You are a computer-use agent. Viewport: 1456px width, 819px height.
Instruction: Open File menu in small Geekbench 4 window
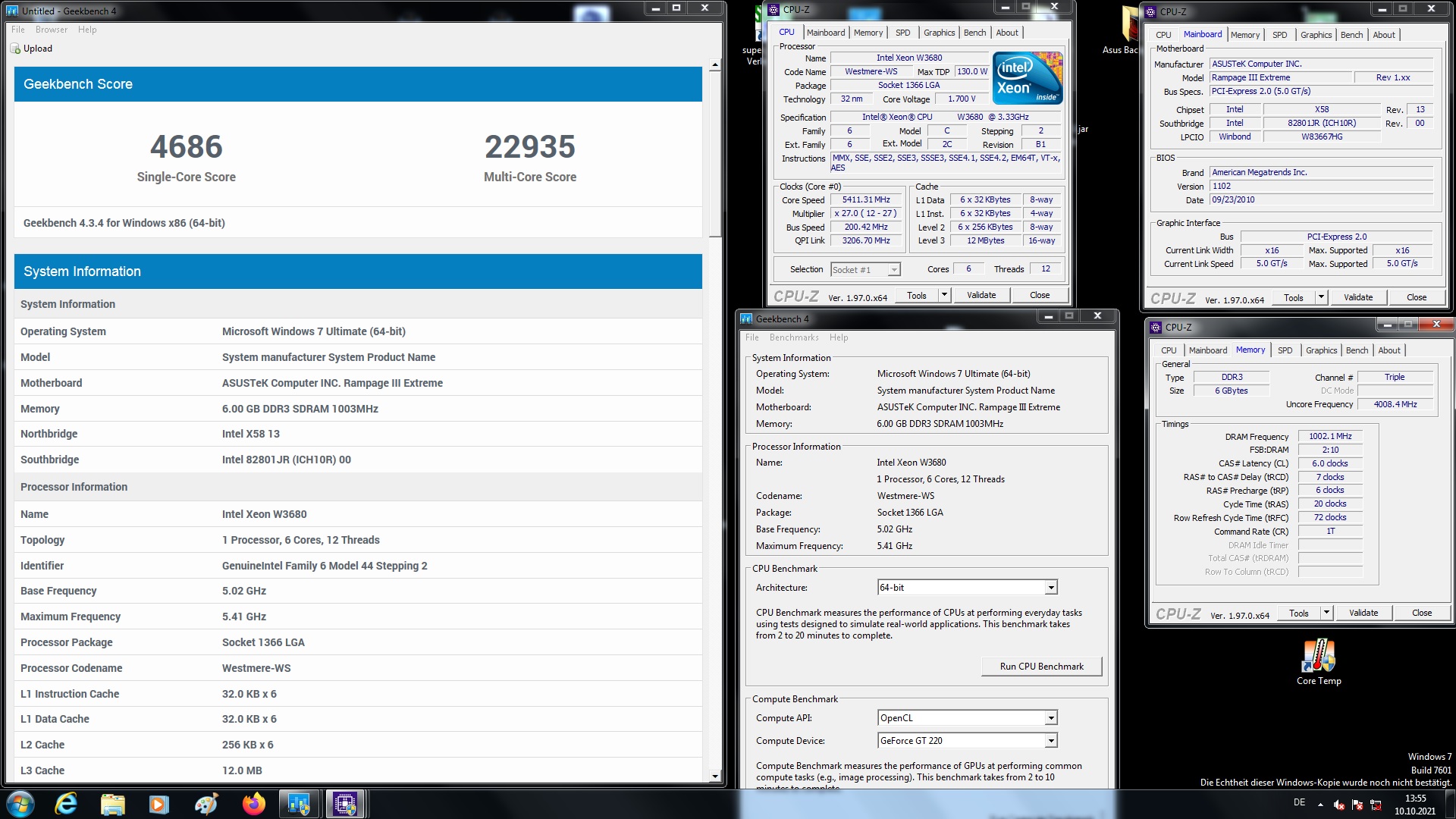(x=752, y=337)
